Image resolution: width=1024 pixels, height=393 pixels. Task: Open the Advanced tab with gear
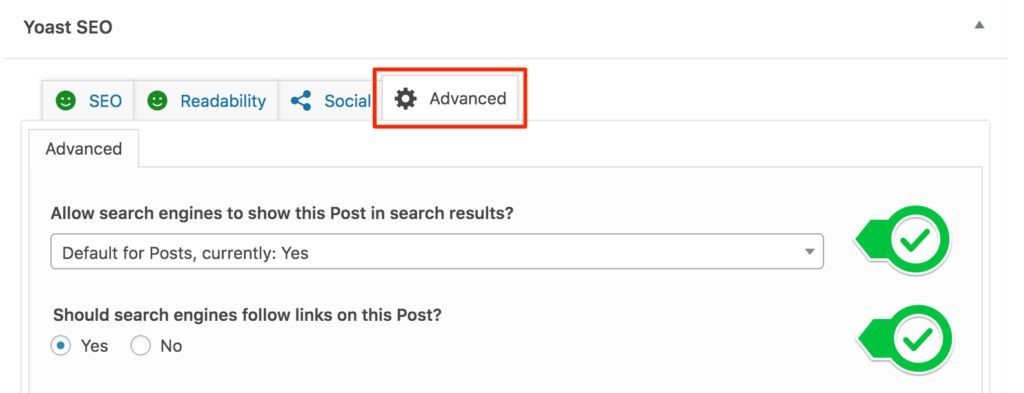(x=450, y=99)
